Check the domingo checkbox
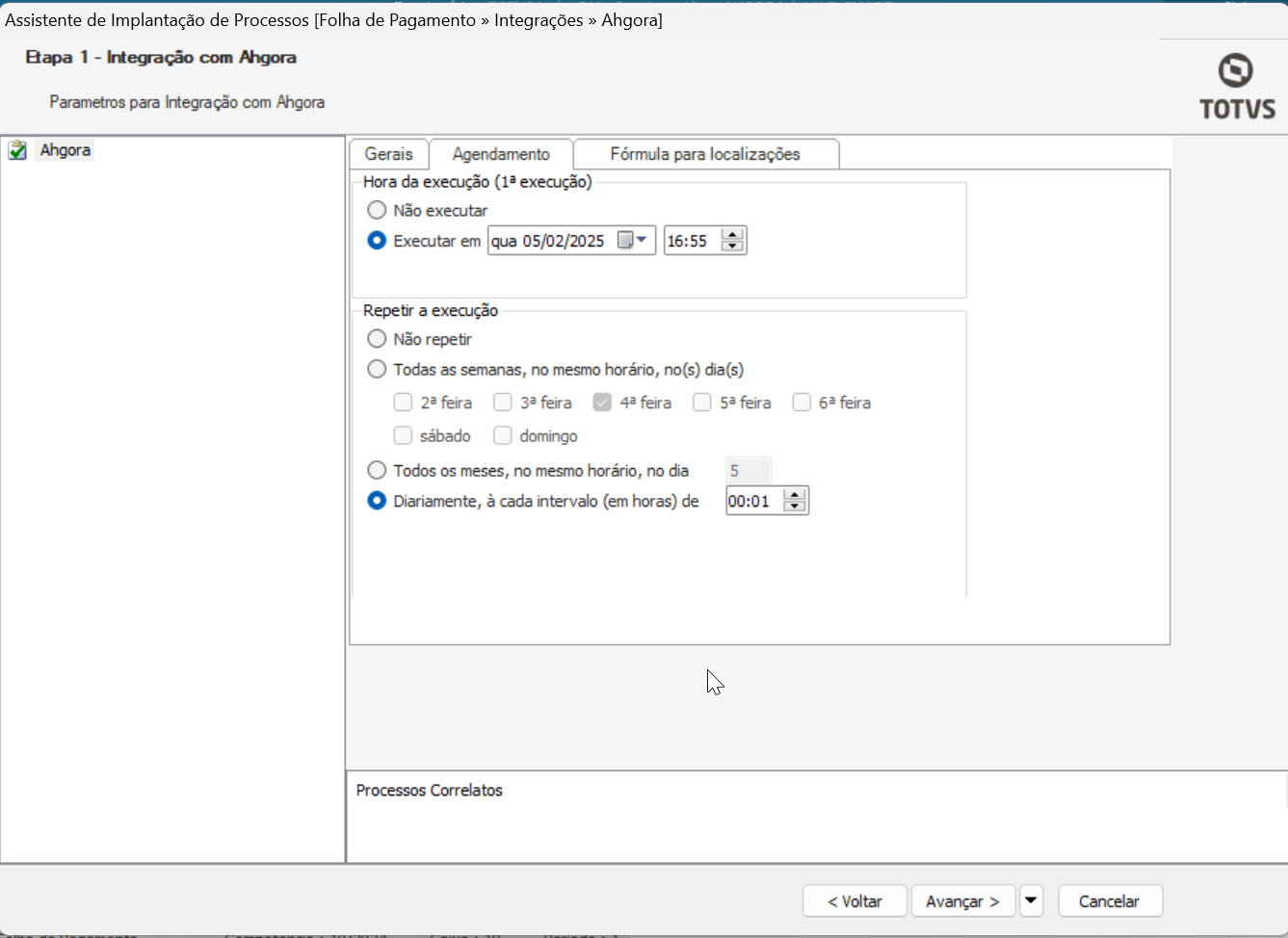Screen dimensions: 1288x938 503,436
